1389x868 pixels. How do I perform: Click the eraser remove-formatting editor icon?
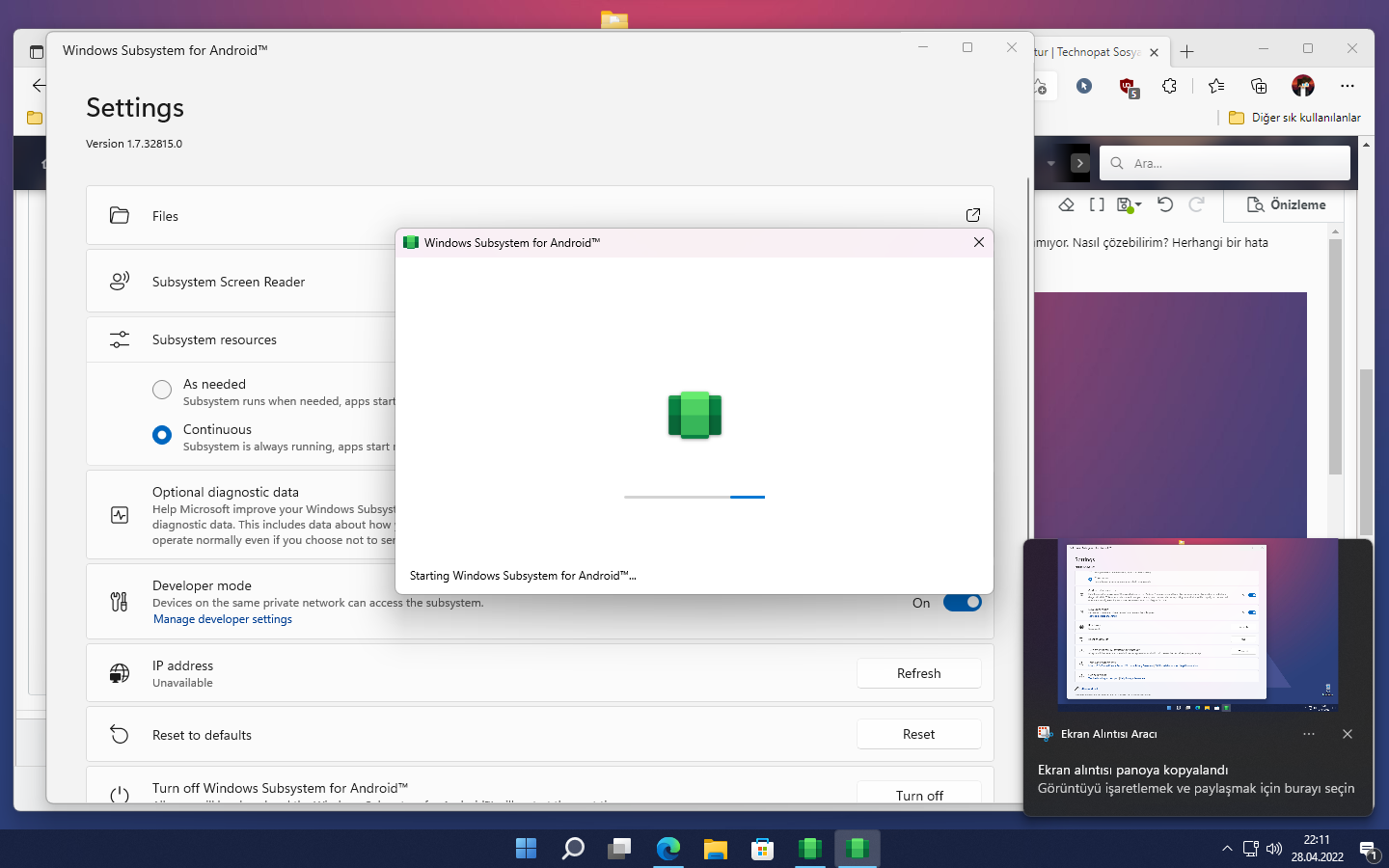click(x=1067, y=204)
